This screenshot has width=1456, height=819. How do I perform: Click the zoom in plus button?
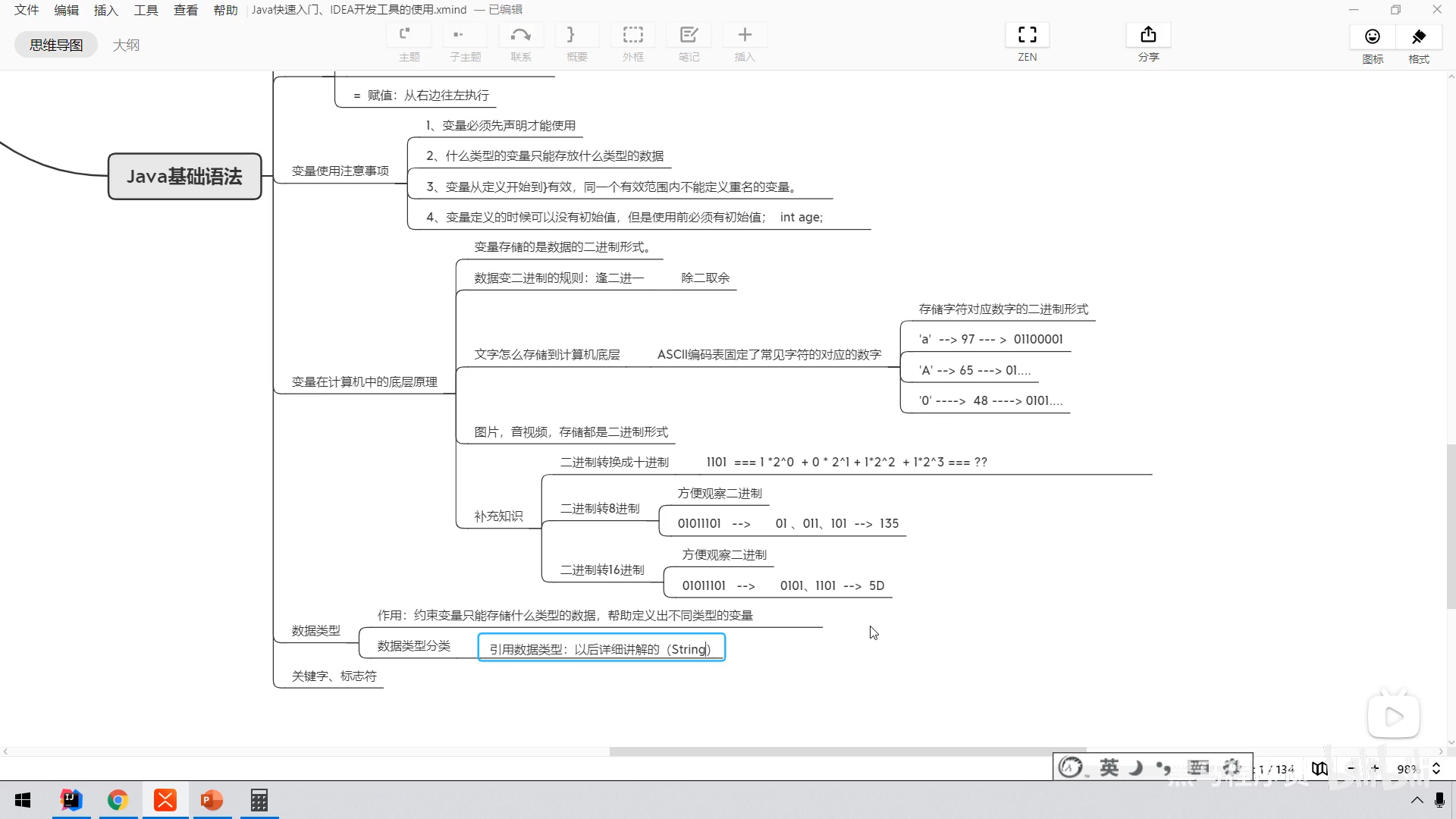pos(1375,768)
